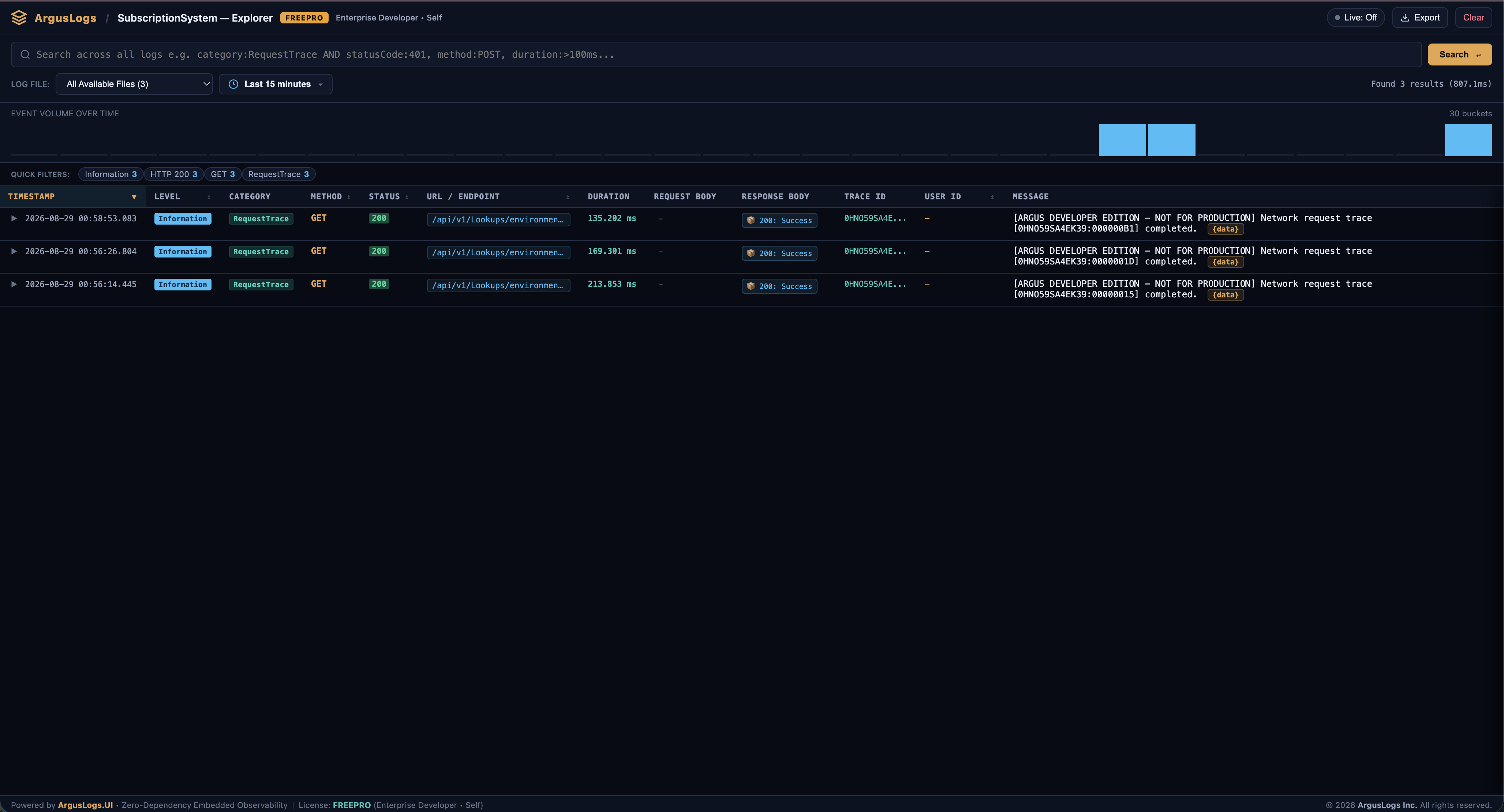Click the sort arrow icon on TIMESTAMP column
The height and width of the screenshot is (812, 1504).
[x=134, y=197]
